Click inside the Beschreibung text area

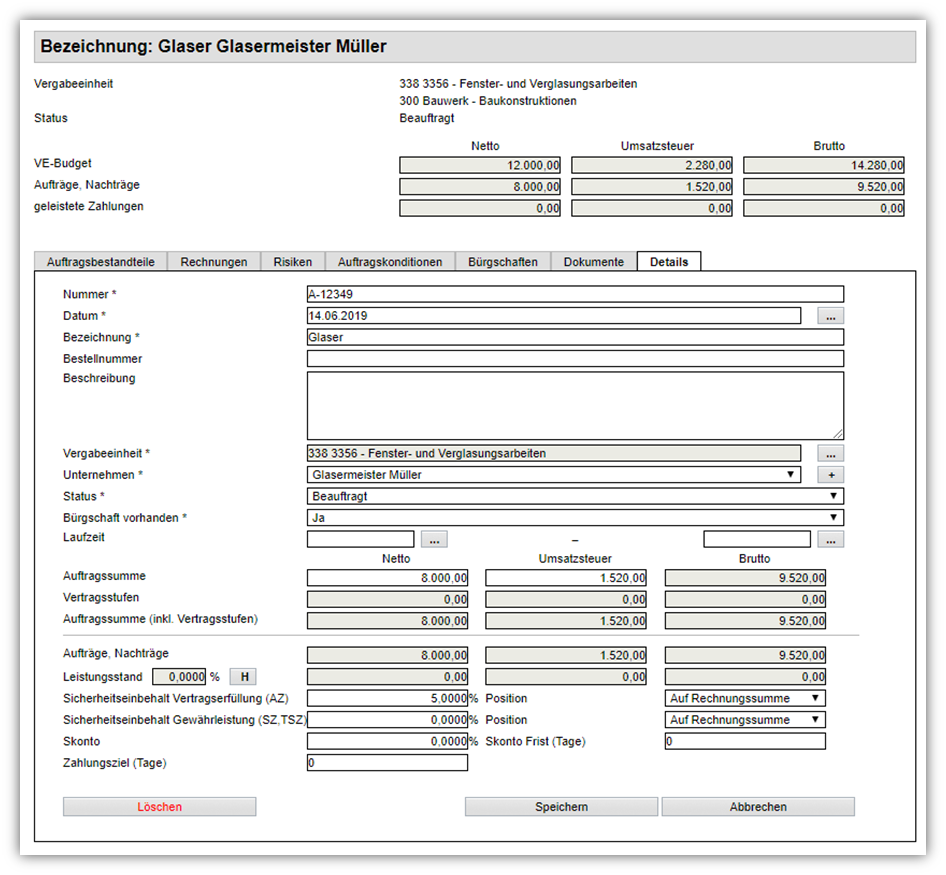coord(575,406)
